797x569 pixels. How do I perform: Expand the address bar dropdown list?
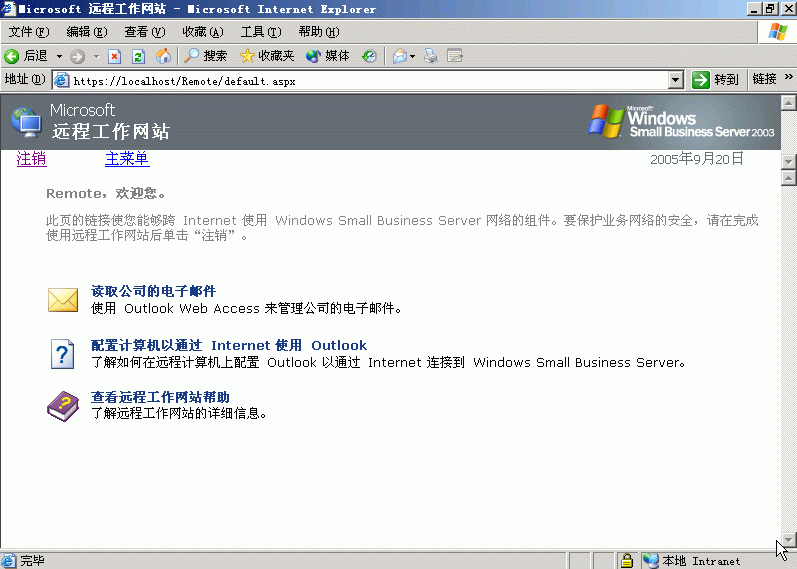click(675, 80)
